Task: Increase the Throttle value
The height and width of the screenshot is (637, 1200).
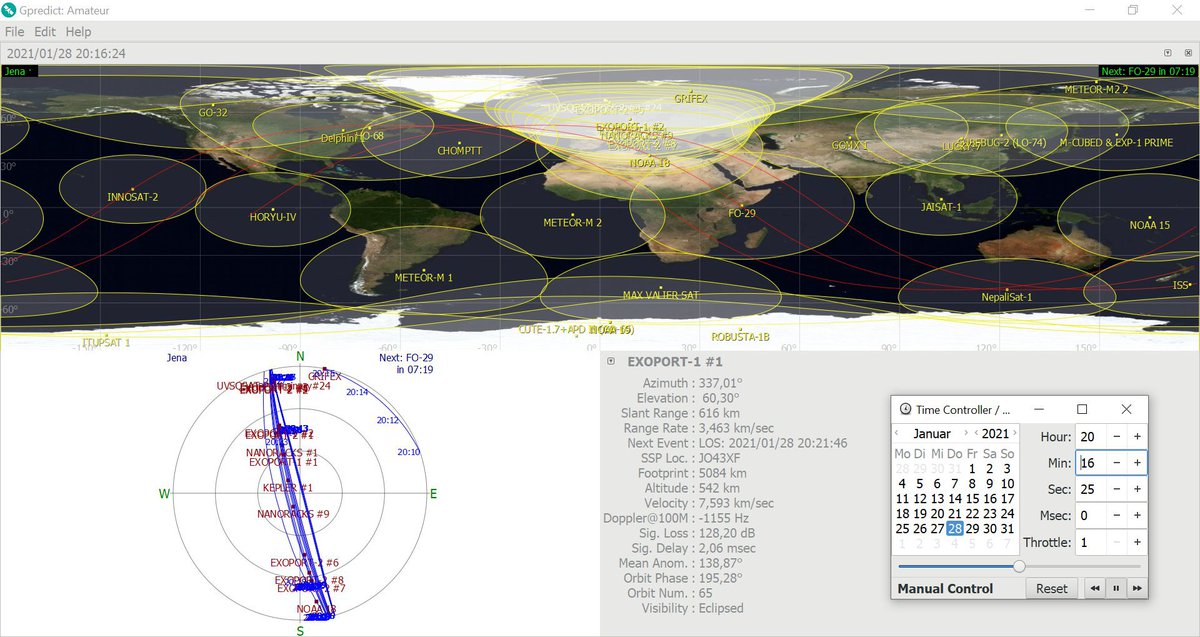Action: click(x=1136, y=542)
